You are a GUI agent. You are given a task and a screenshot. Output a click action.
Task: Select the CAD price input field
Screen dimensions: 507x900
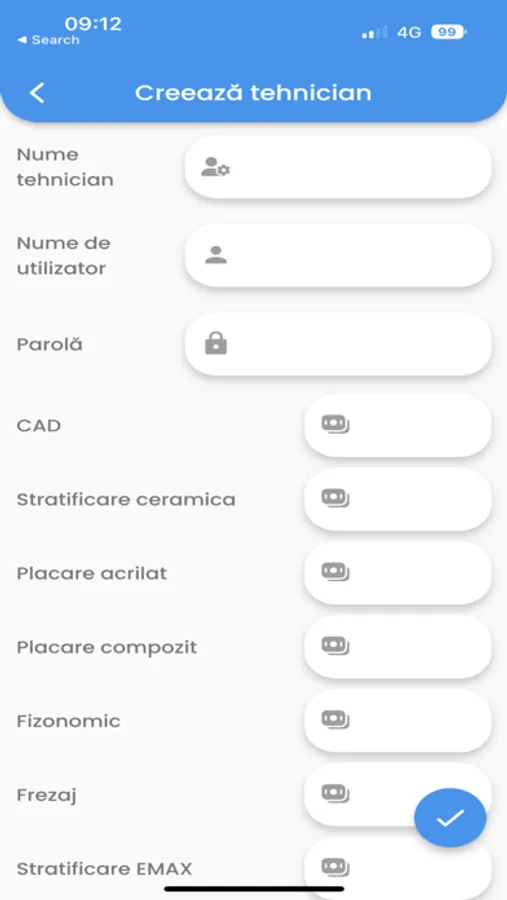click(398, 425)
